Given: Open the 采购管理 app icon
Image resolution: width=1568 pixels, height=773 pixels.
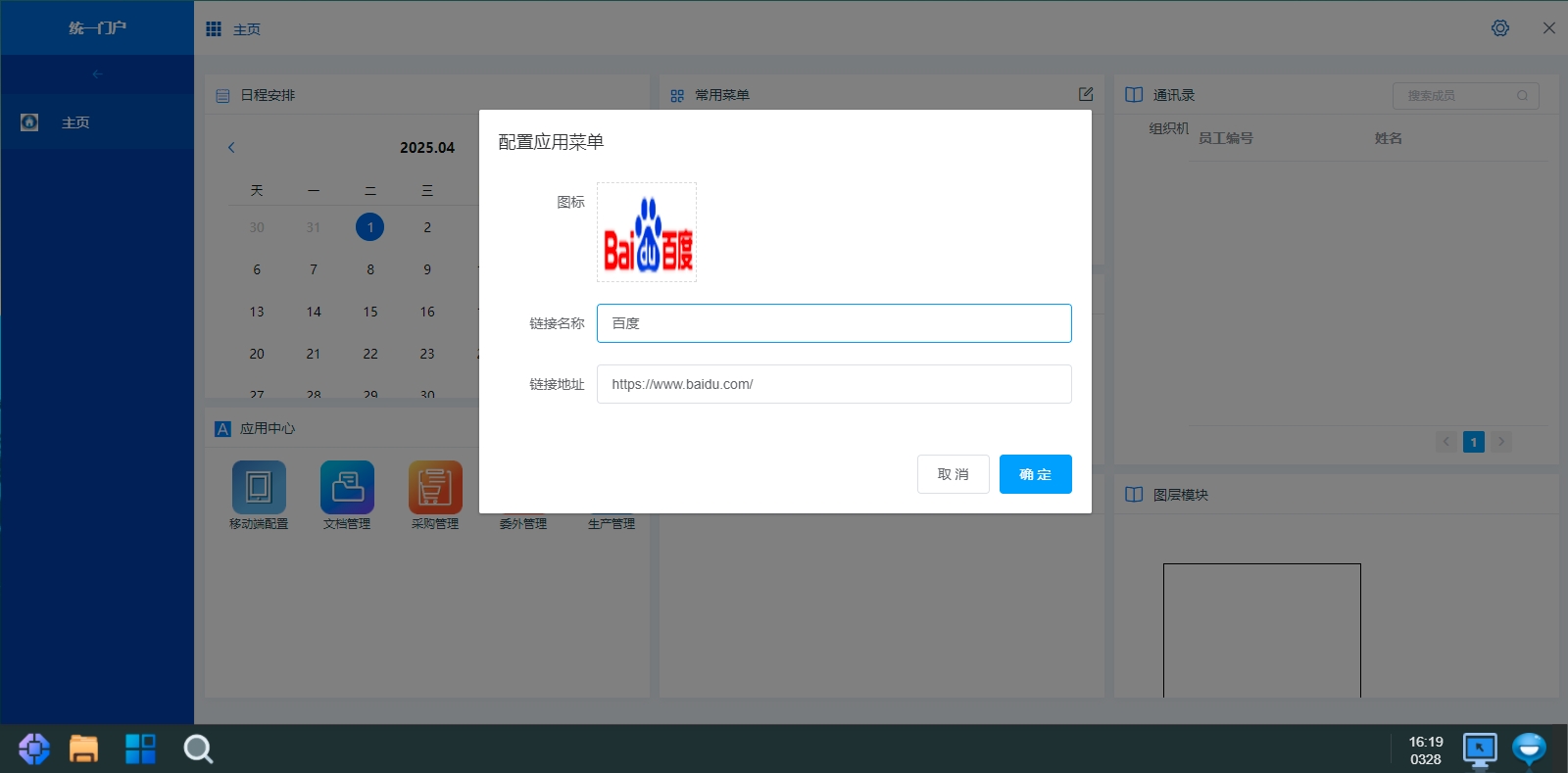Looking at the screenshot, I should 435,487.
